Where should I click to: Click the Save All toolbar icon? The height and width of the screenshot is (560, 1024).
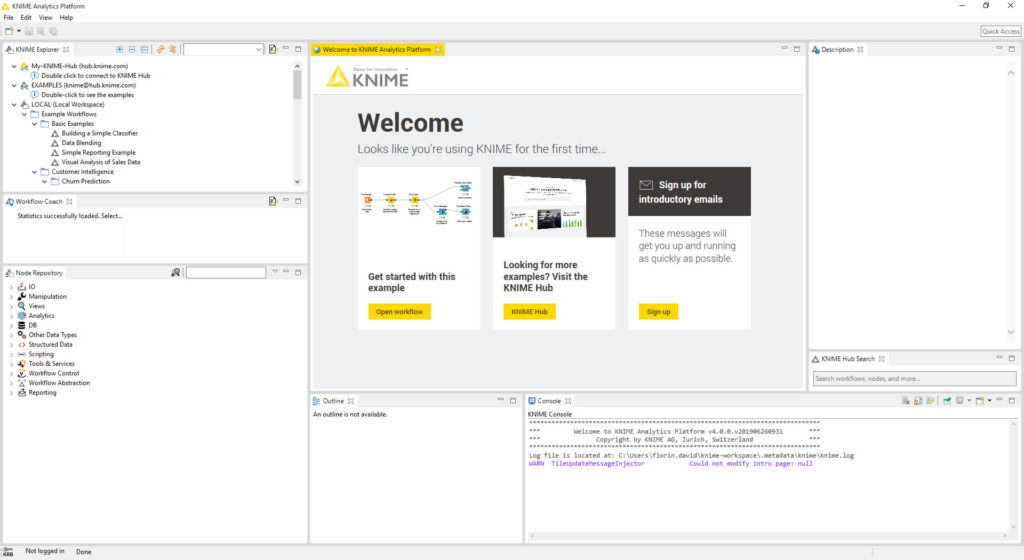(54, 31)
